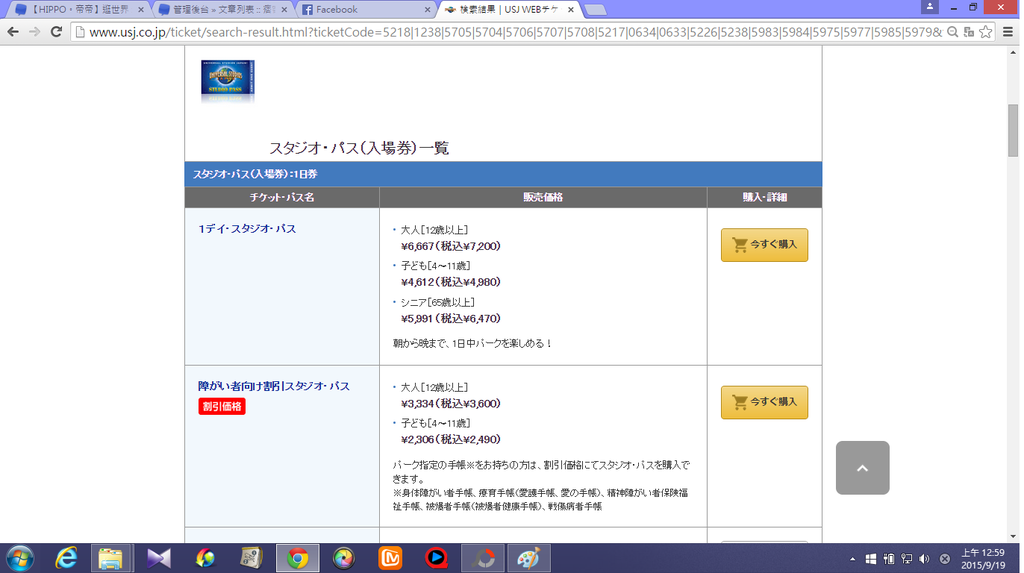The image size is (1024, 573).
Task: Click the 購入・詳細 column header
Action: 764,197
